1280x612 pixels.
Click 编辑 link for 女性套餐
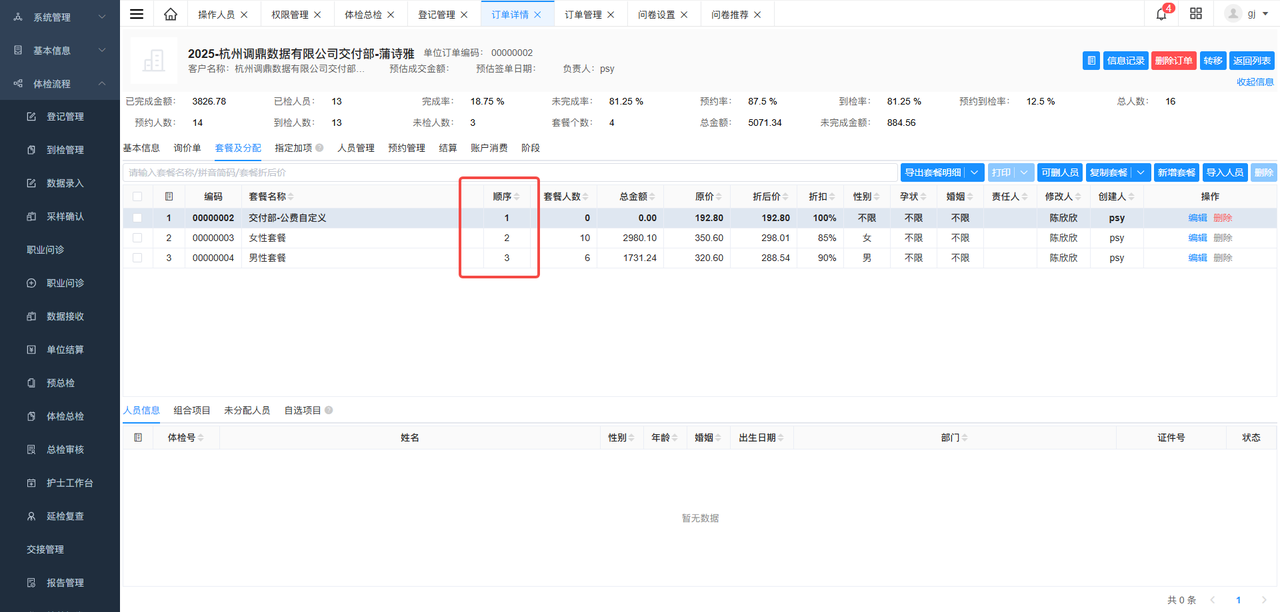pos(1197,238)
